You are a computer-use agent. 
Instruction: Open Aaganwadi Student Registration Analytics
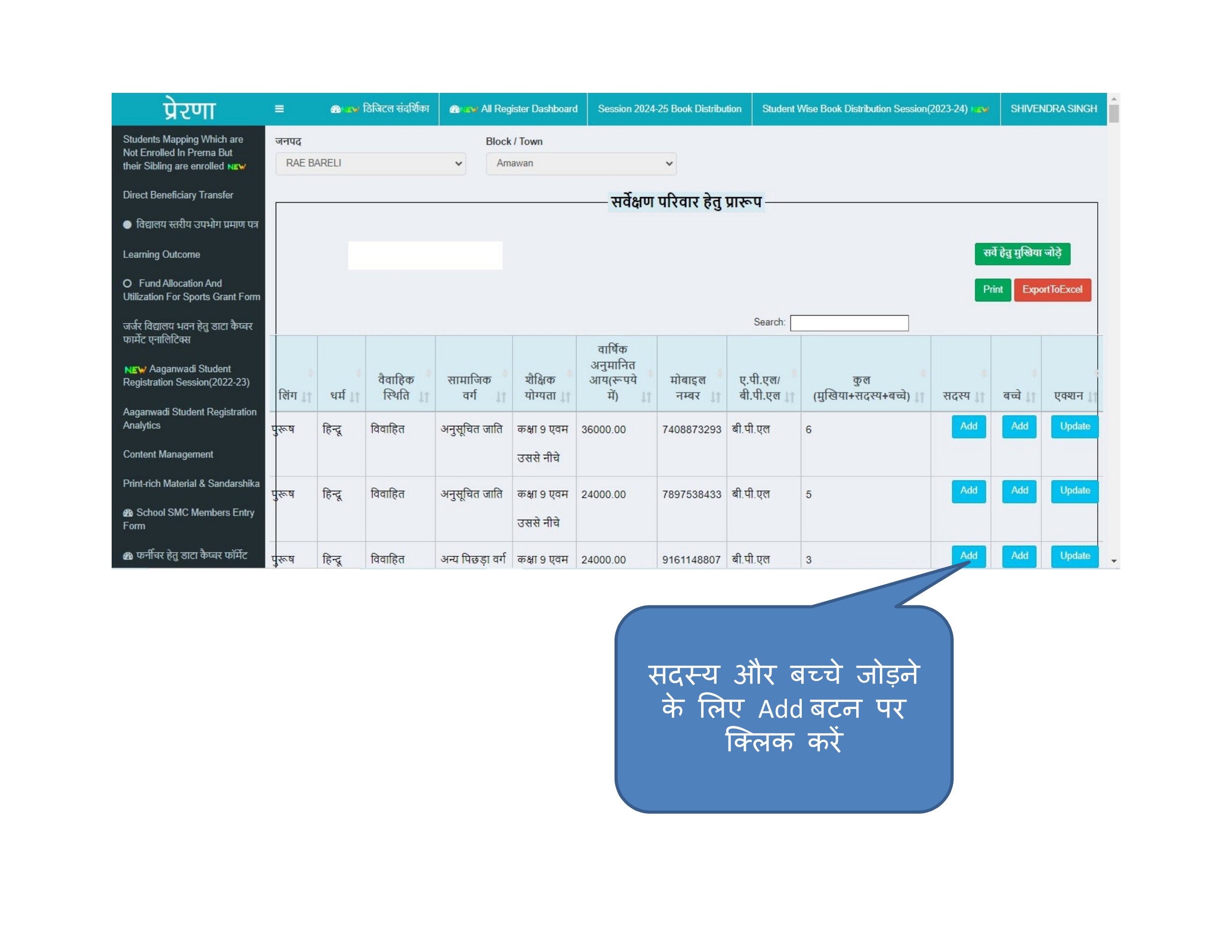(x=190, y=419)
